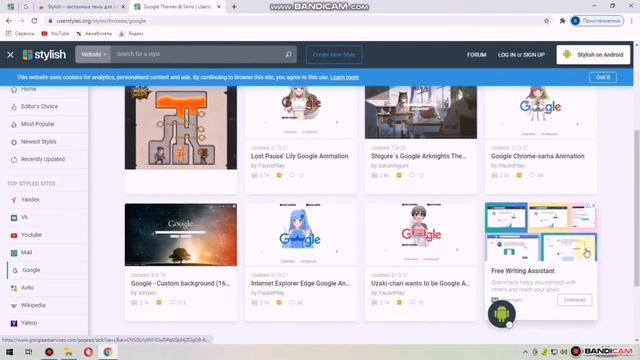Click the search magnifier icon
This screenshot has height=360, width=640.
pyautogui.click(x=288, y=54)
